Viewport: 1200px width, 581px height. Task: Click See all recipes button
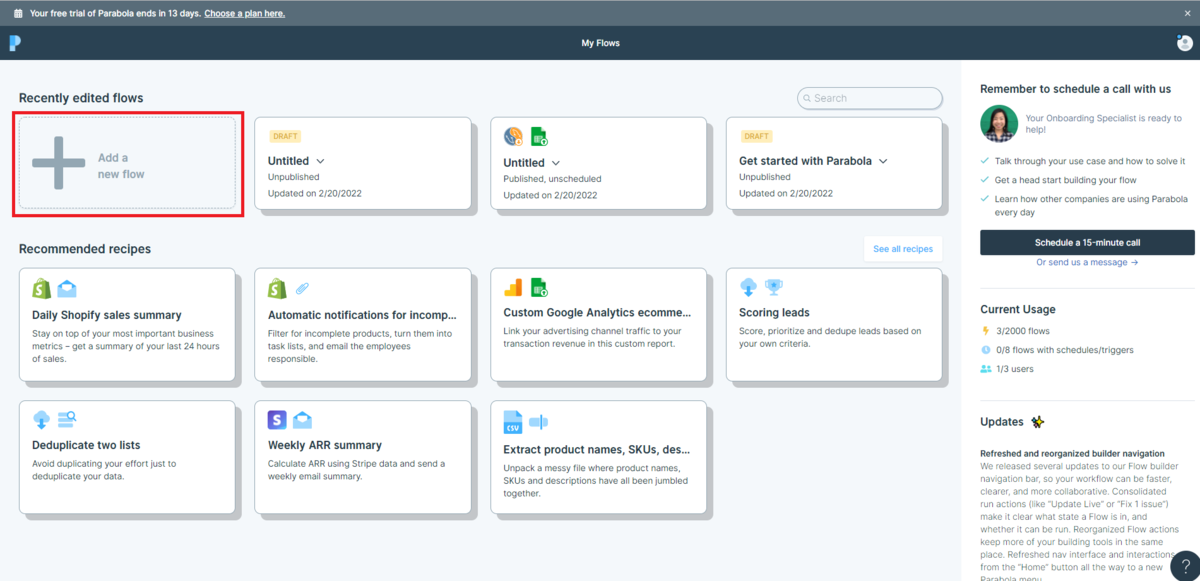(x=902, y=249)
